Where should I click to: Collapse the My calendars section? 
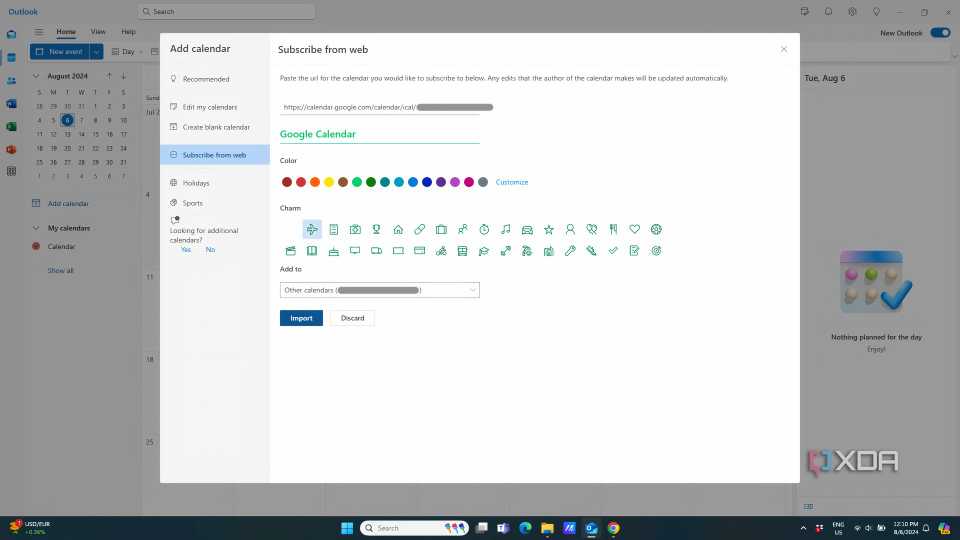coord(36,228)
